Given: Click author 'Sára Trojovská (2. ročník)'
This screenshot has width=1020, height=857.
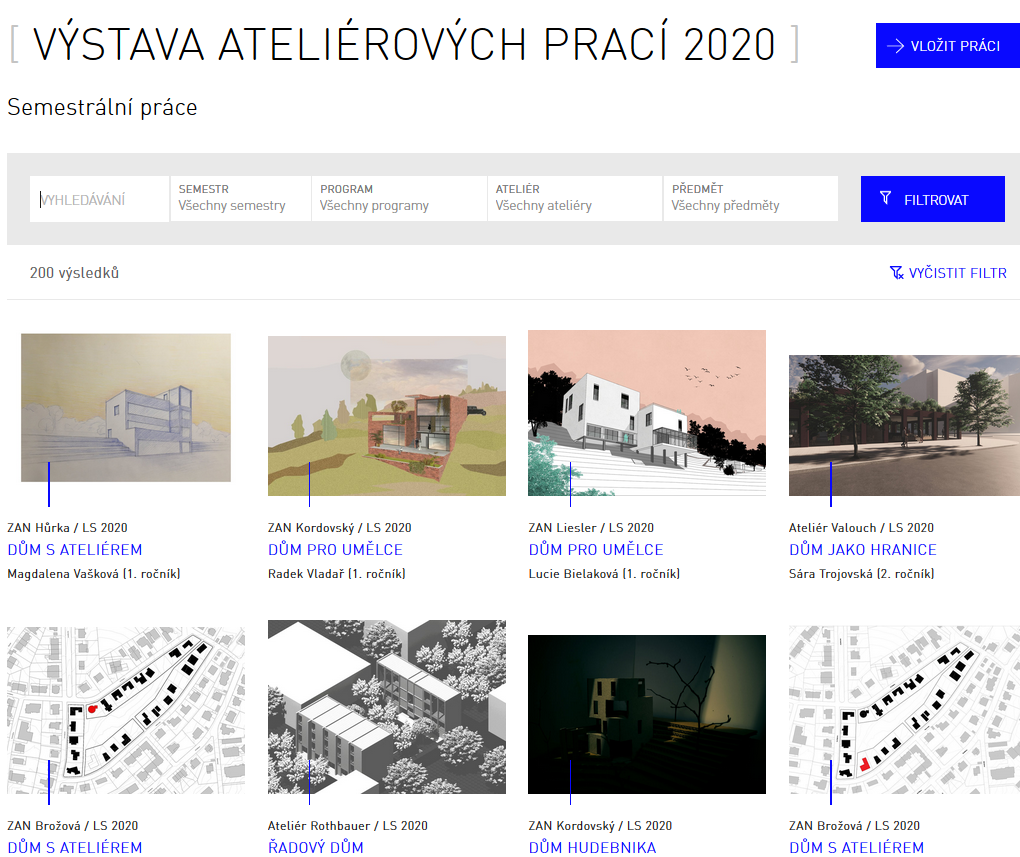Looking at the screenshot, I should pyautogui.click(x=862, y=574).
